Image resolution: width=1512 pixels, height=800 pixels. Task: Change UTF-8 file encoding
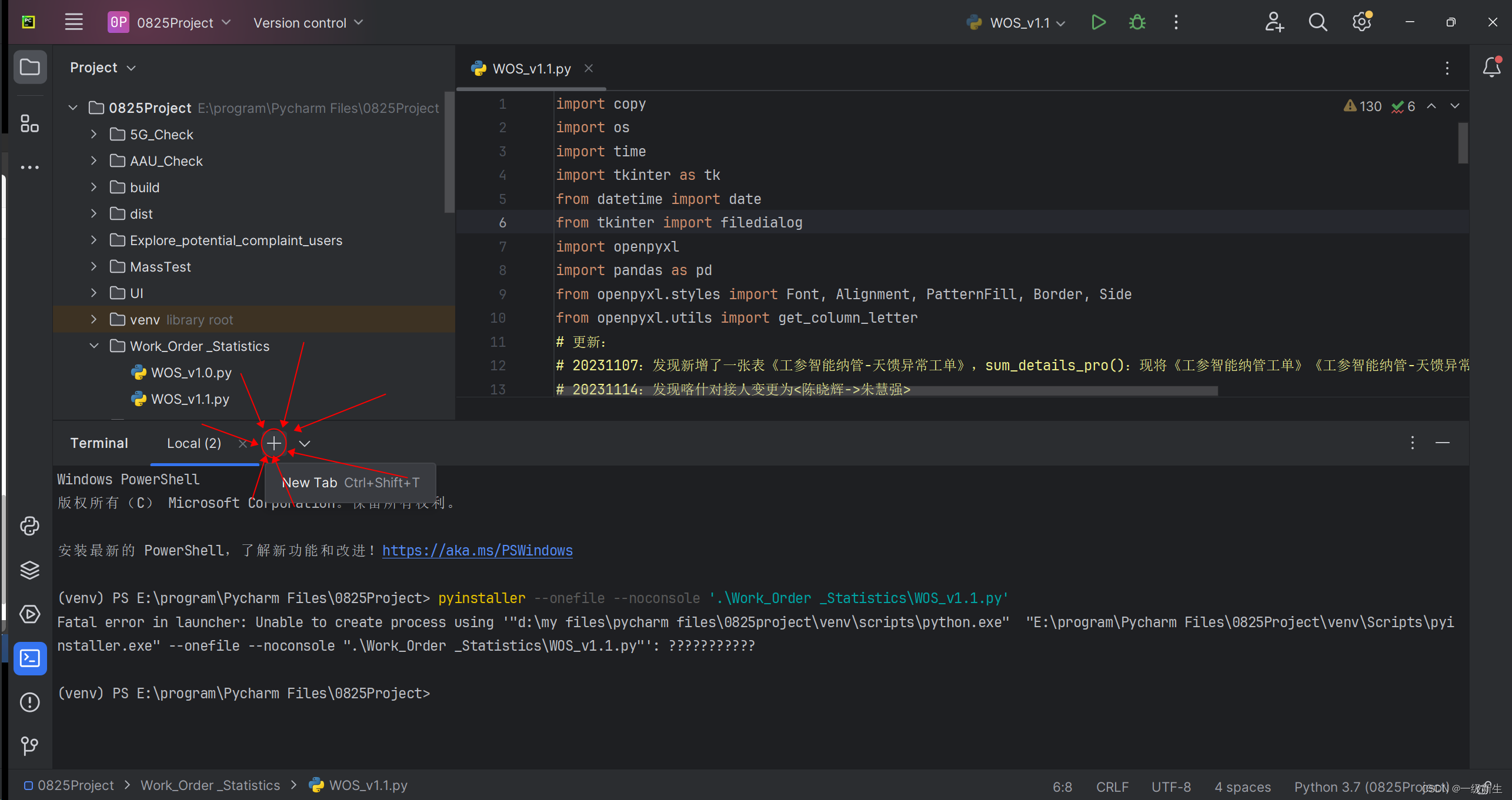pyautogui.click(x=1171, y=786)
